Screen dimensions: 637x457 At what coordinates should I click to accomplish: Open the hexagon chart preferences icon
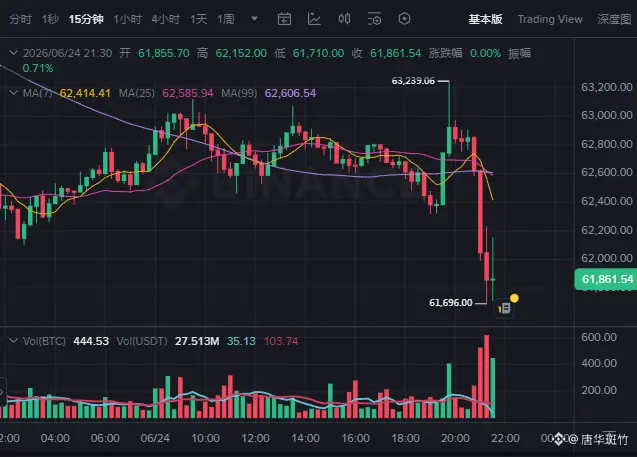[x=404, y=19]
